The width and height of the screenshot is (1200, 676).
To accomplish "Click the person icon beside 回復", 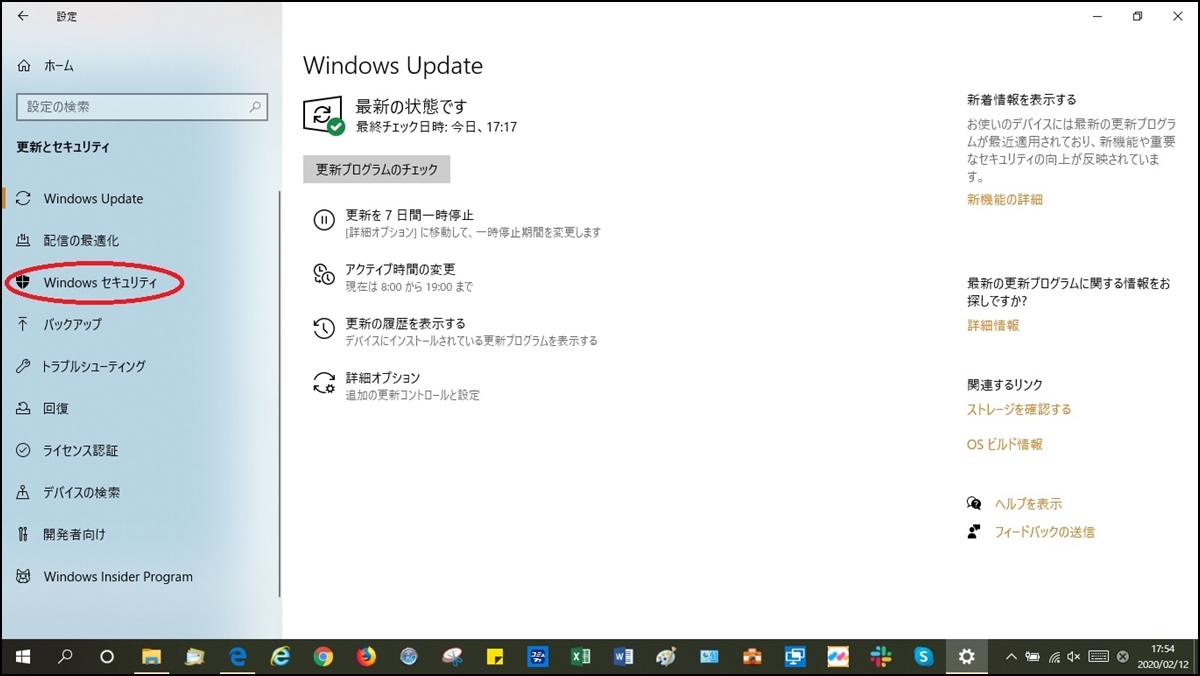I will click(x=24, y=409).
